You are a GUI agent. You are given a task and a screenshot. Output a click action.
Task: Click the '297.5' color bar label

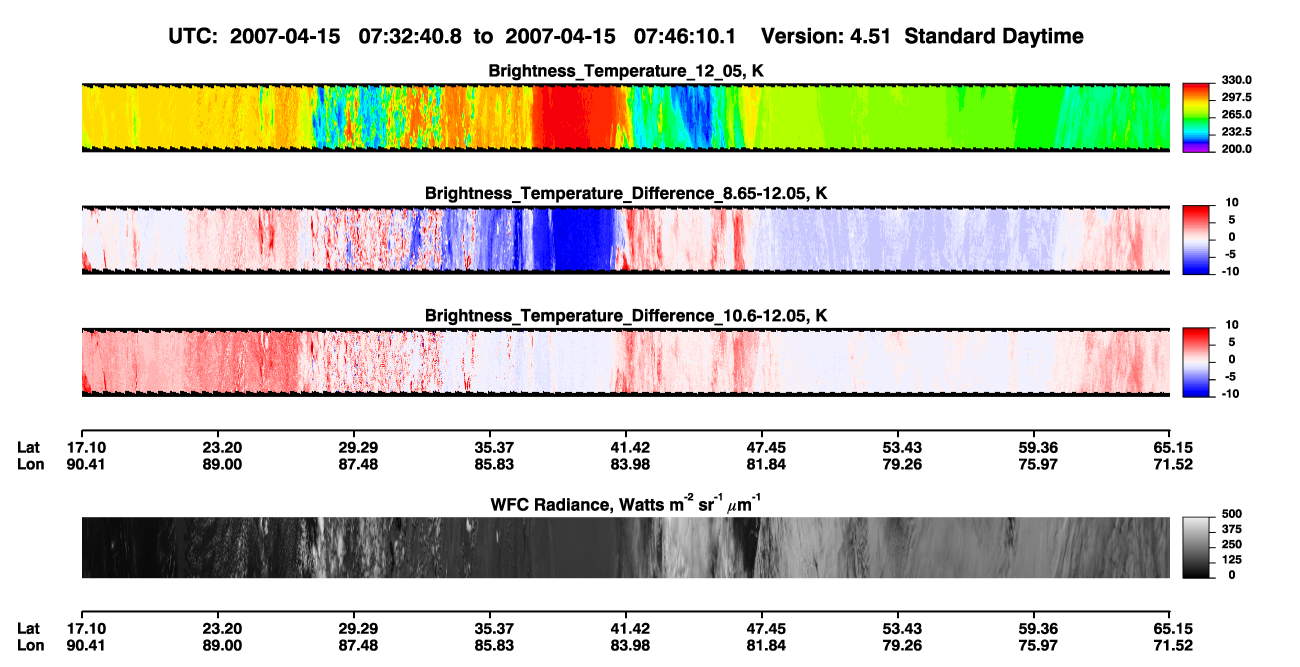(1237, 97)
